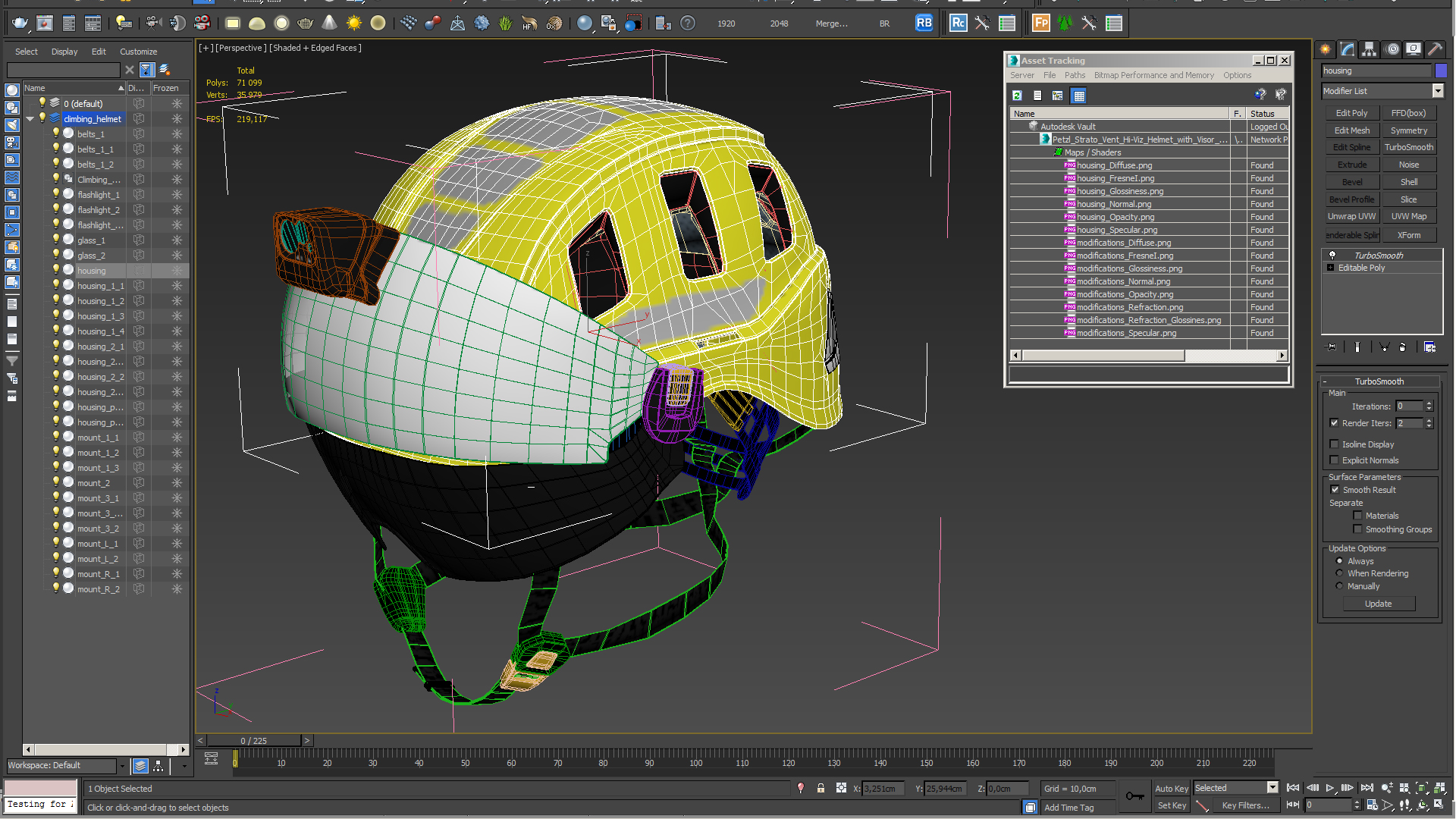
Task: Toggle TurboSmooth modifier lightbulb
Action: (x=1332, y=256)
